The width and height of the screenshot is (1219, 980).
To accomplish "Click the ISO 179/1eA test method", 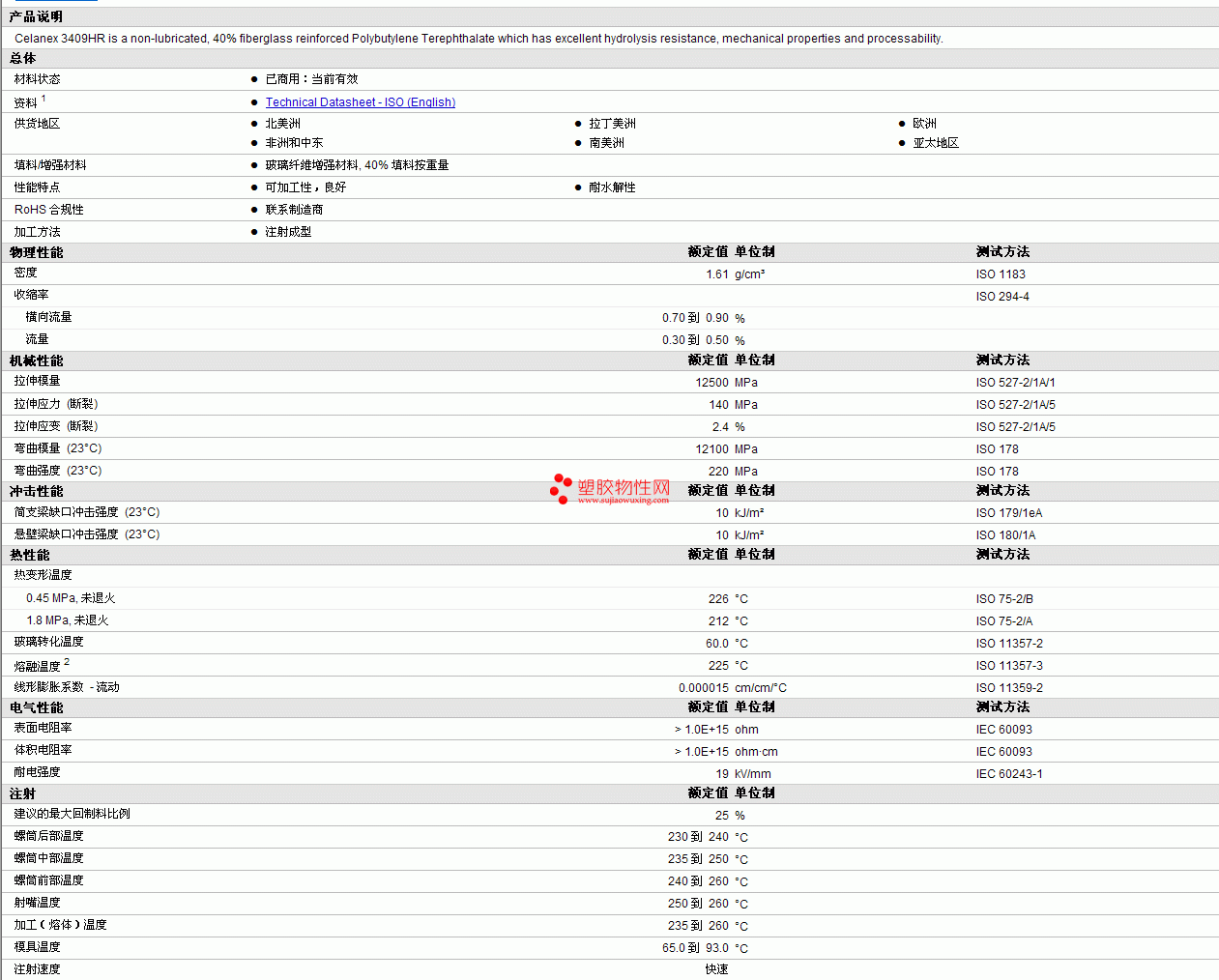I will pos(1009,513).
